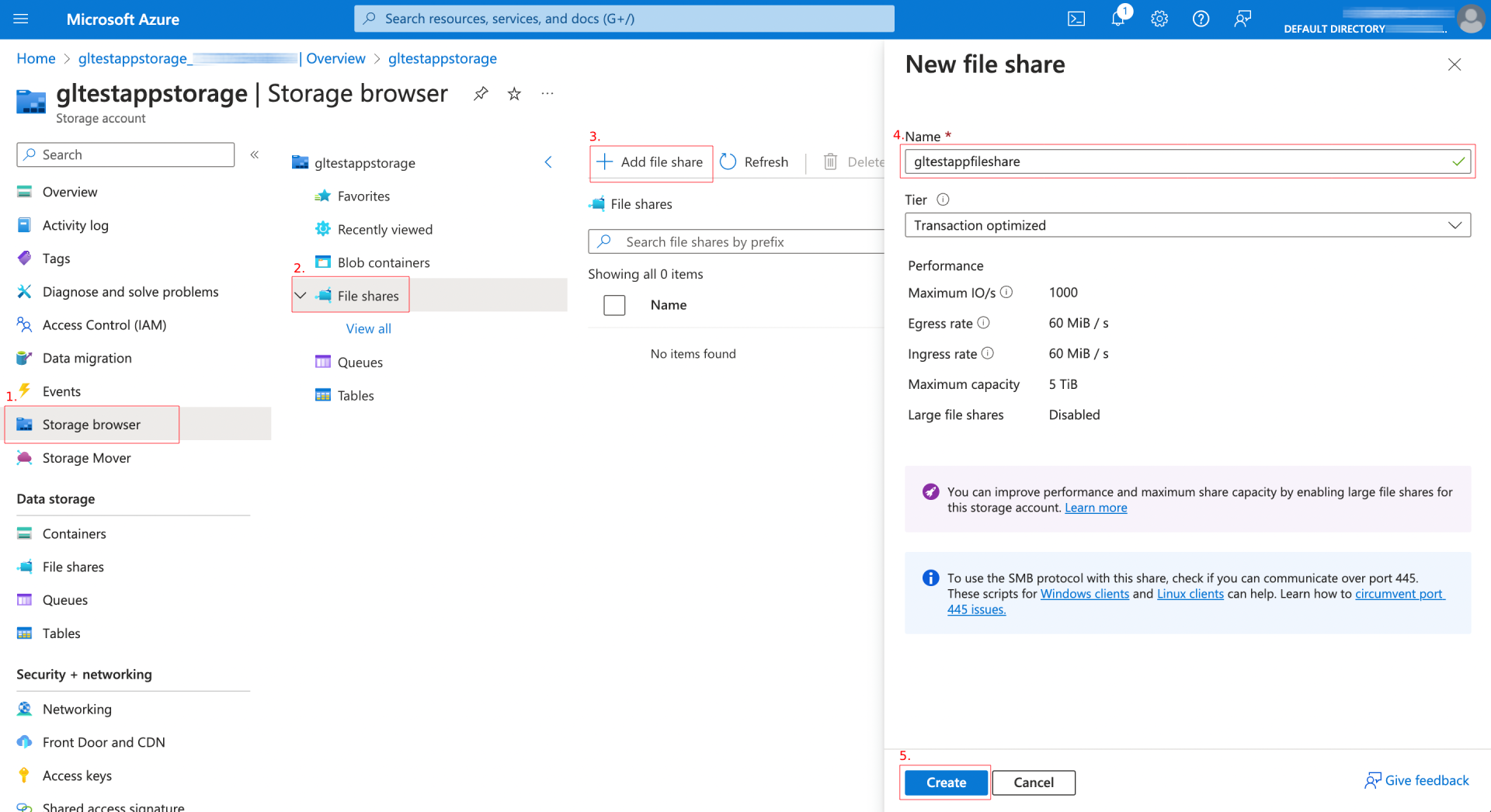The image size is (1491, 812).
Task: Open Networking under Security + networking
Action: pos(77,710)
